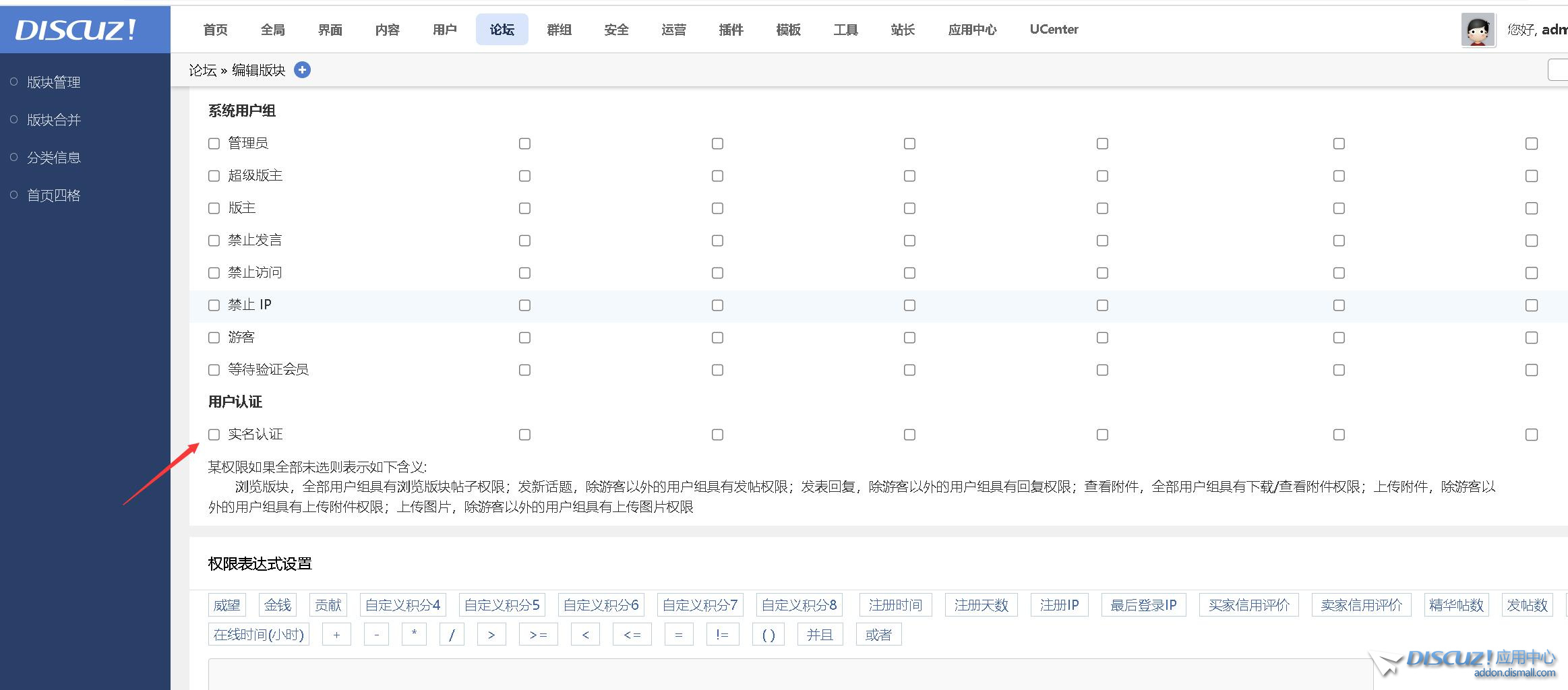Click the * operator button

414,635
